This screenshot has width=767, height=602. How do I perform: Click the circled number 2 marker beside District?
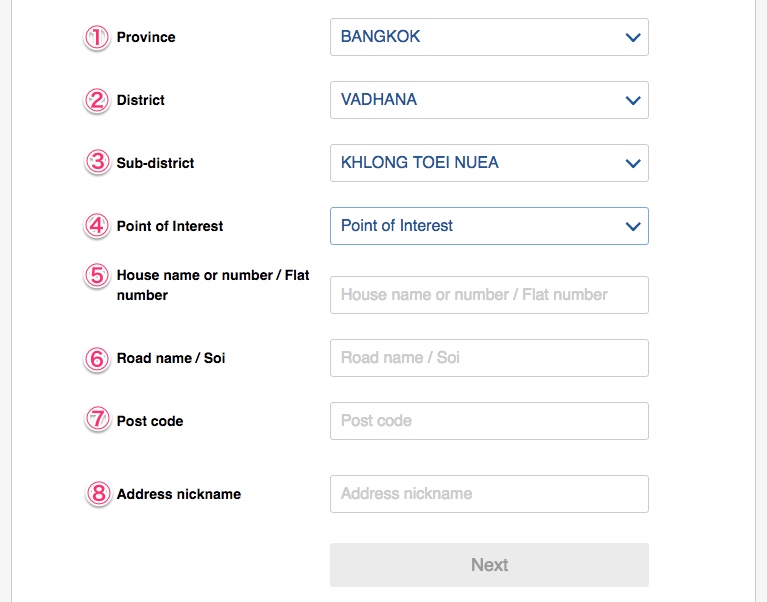[96, 100]
